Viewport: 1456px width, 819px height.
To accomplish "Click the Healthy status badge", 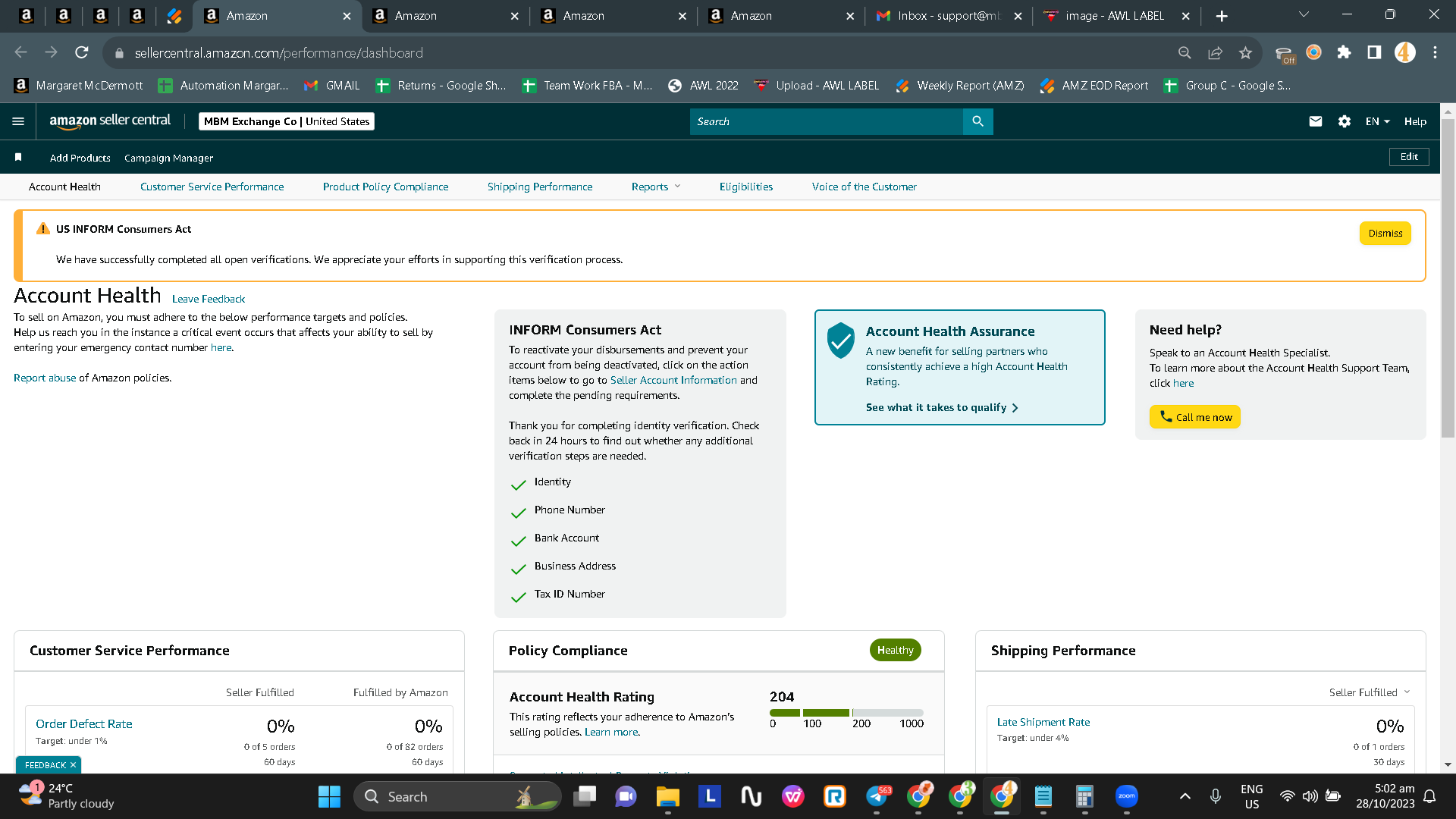I will pyautogui.click(x=895, y=650).
